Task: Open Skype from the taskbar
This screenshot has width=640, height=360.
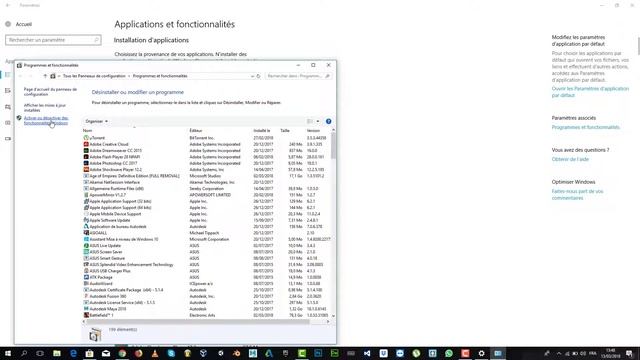Action: 171,353
